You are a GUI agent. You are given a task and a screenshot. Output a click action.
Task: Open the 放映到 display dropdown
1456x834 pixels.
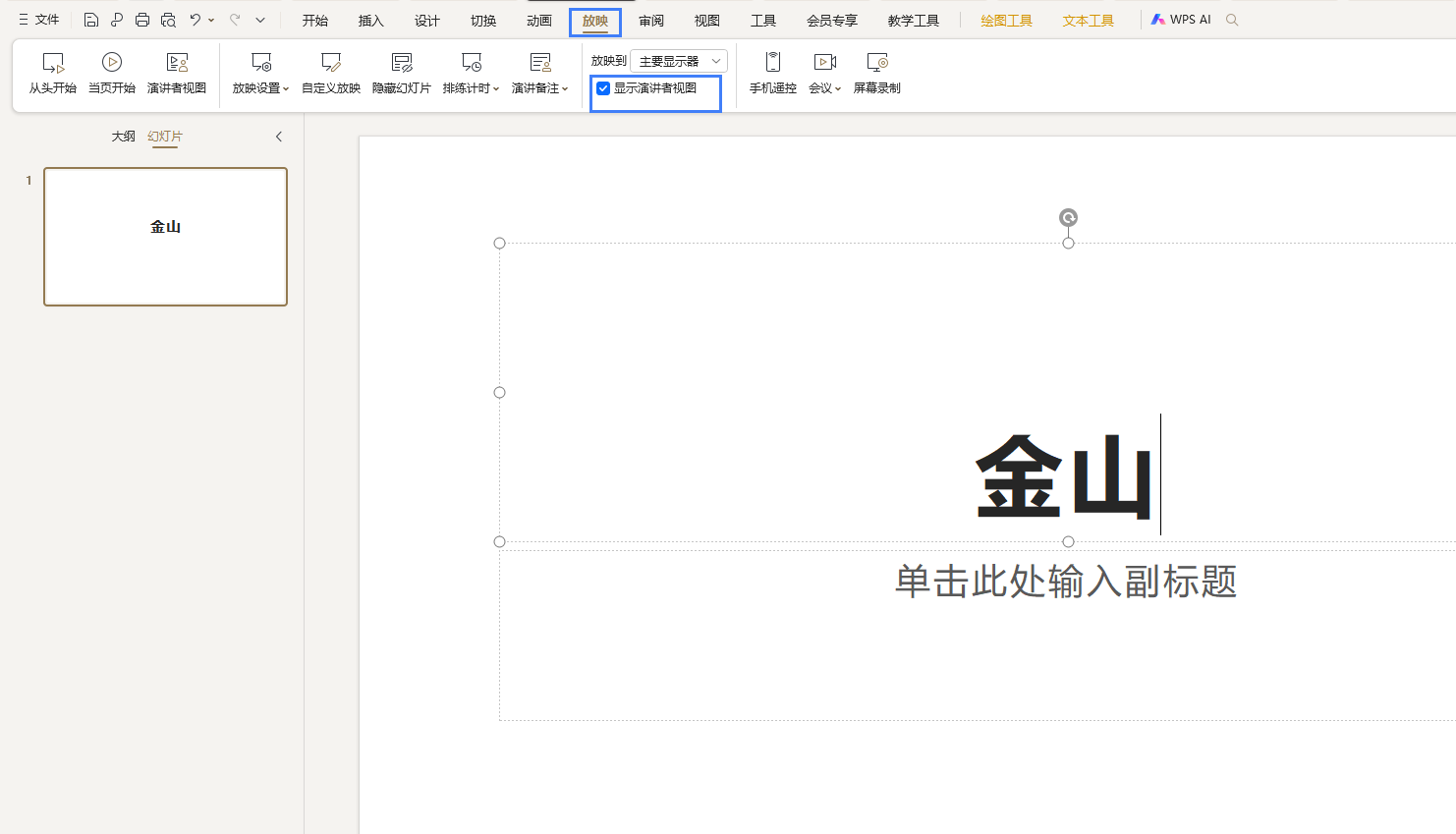679,61
